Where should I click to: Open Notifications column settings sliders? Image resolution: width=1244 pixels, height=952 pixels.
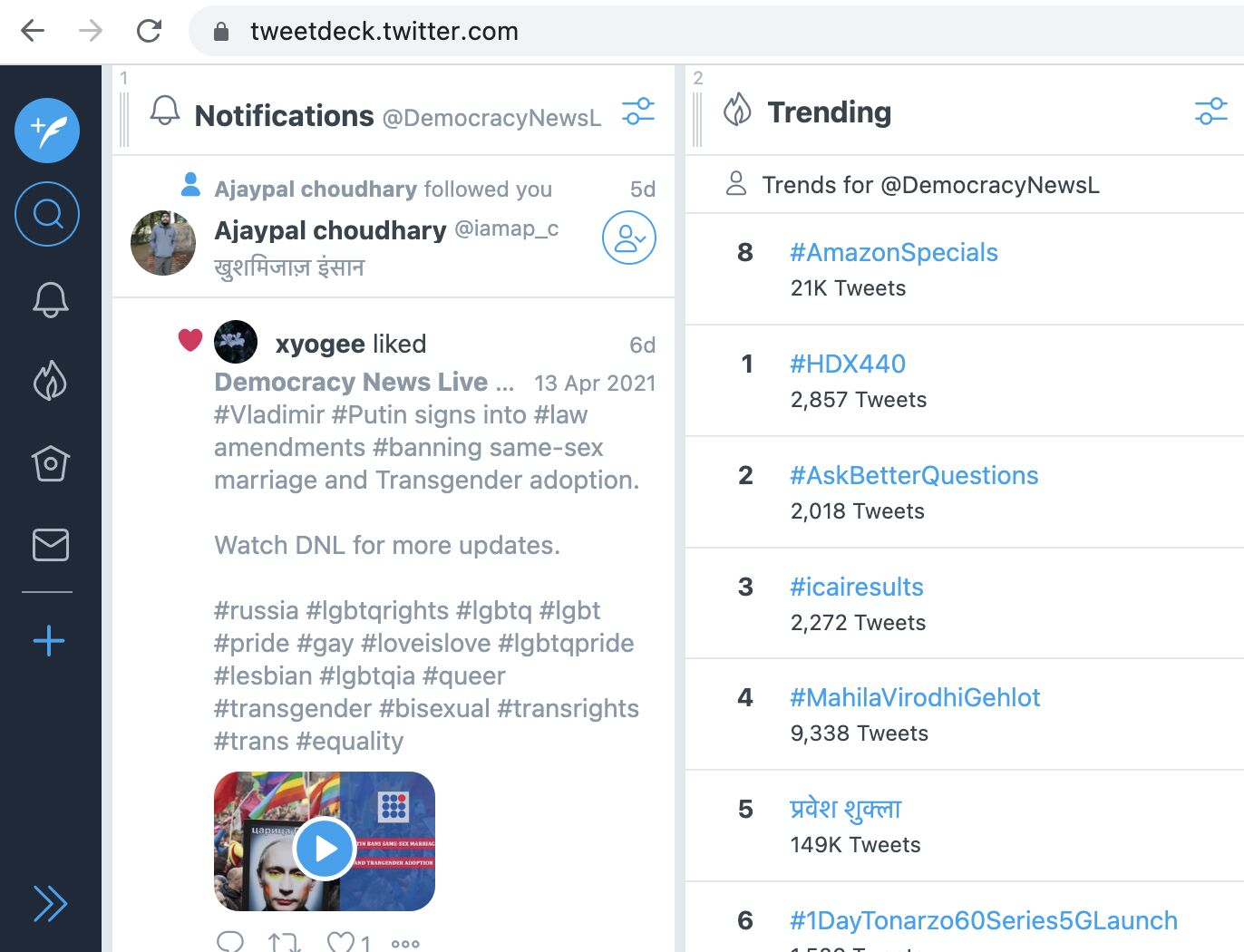(x=638, y=112)
